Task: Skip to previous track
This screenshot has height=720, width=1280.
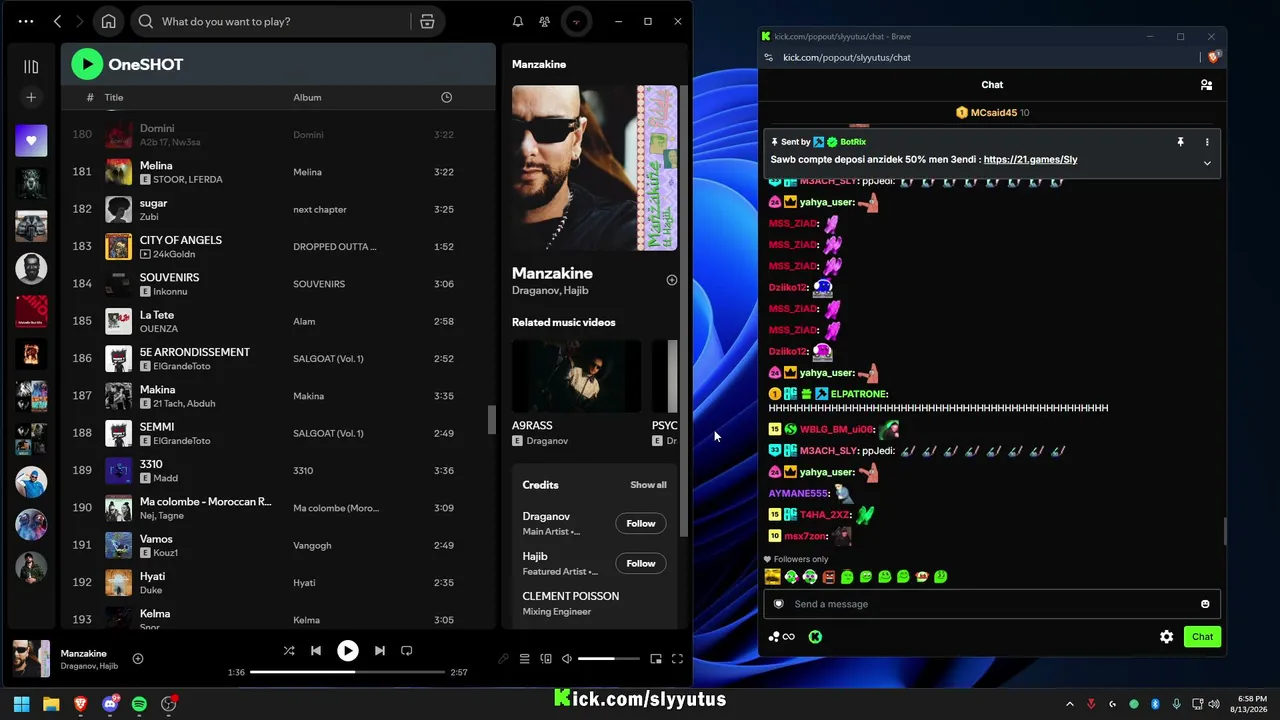Action: (316, 651)
